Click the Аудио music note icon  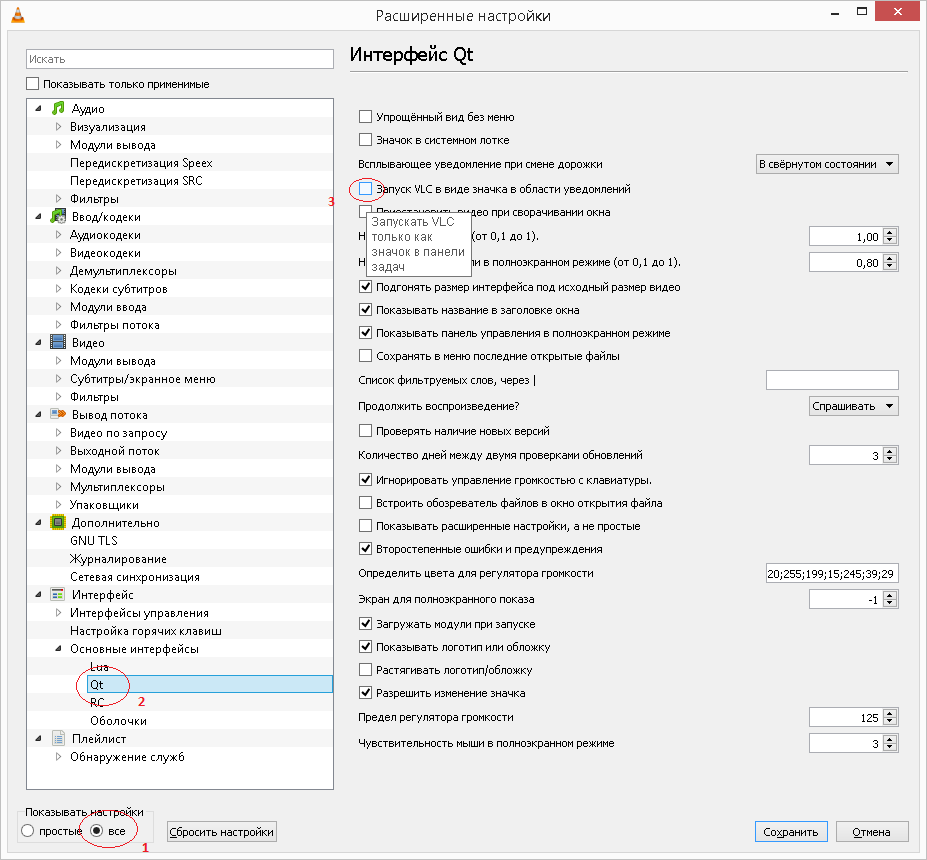[x=58, y=108]
